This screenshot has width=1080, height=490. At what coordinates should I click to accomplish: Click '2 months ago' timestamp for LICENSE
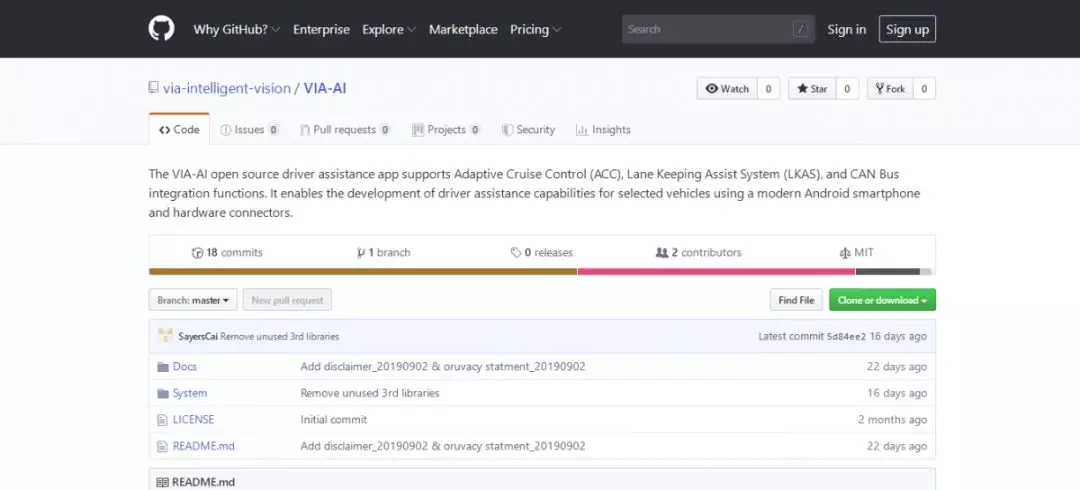[893, 419]
